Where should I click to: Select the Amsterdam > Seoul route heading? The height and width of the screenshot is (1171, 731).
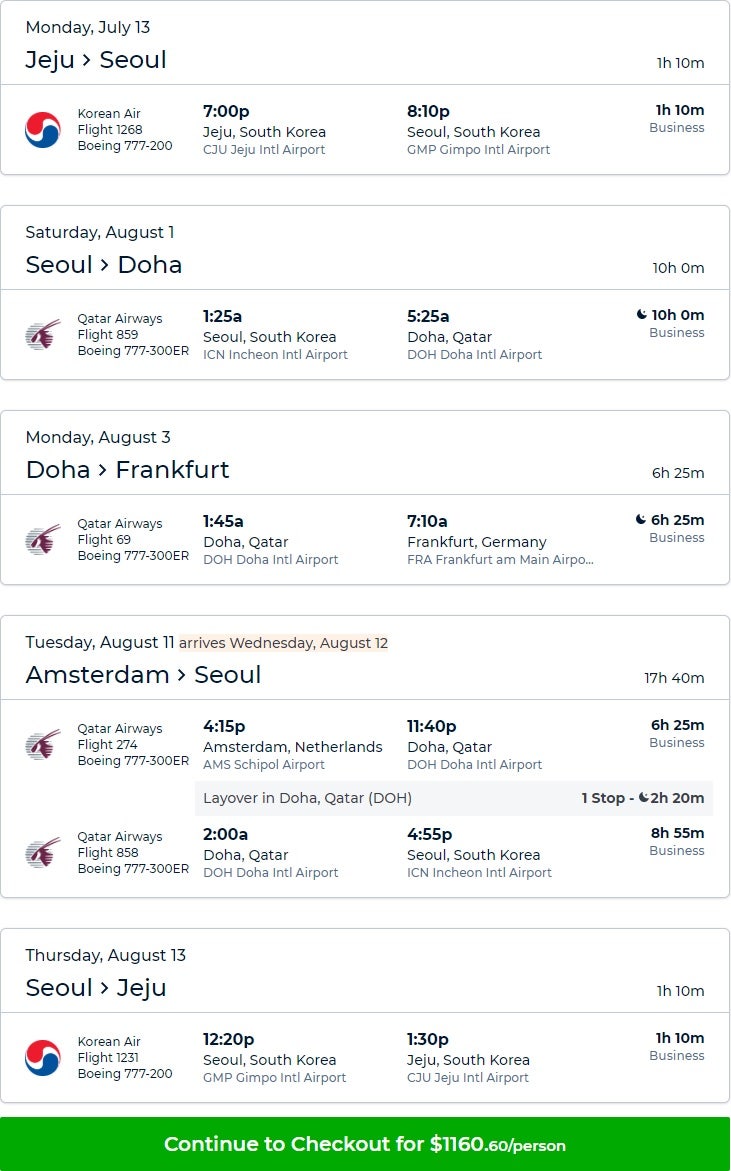[x=143, y=675]
